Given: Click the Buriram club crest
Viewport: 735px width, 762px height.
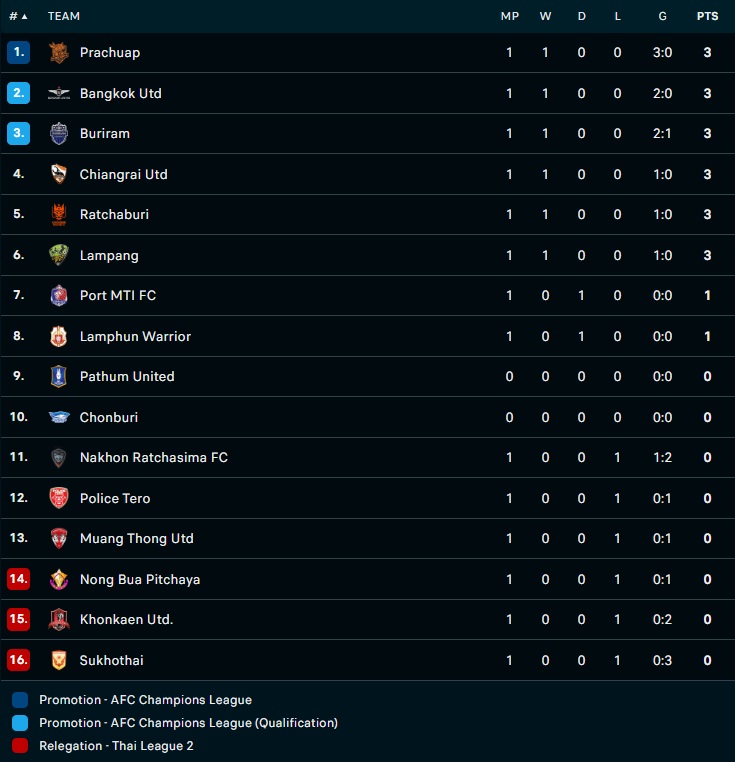Looking at the screenshot, I should [59, 134].
